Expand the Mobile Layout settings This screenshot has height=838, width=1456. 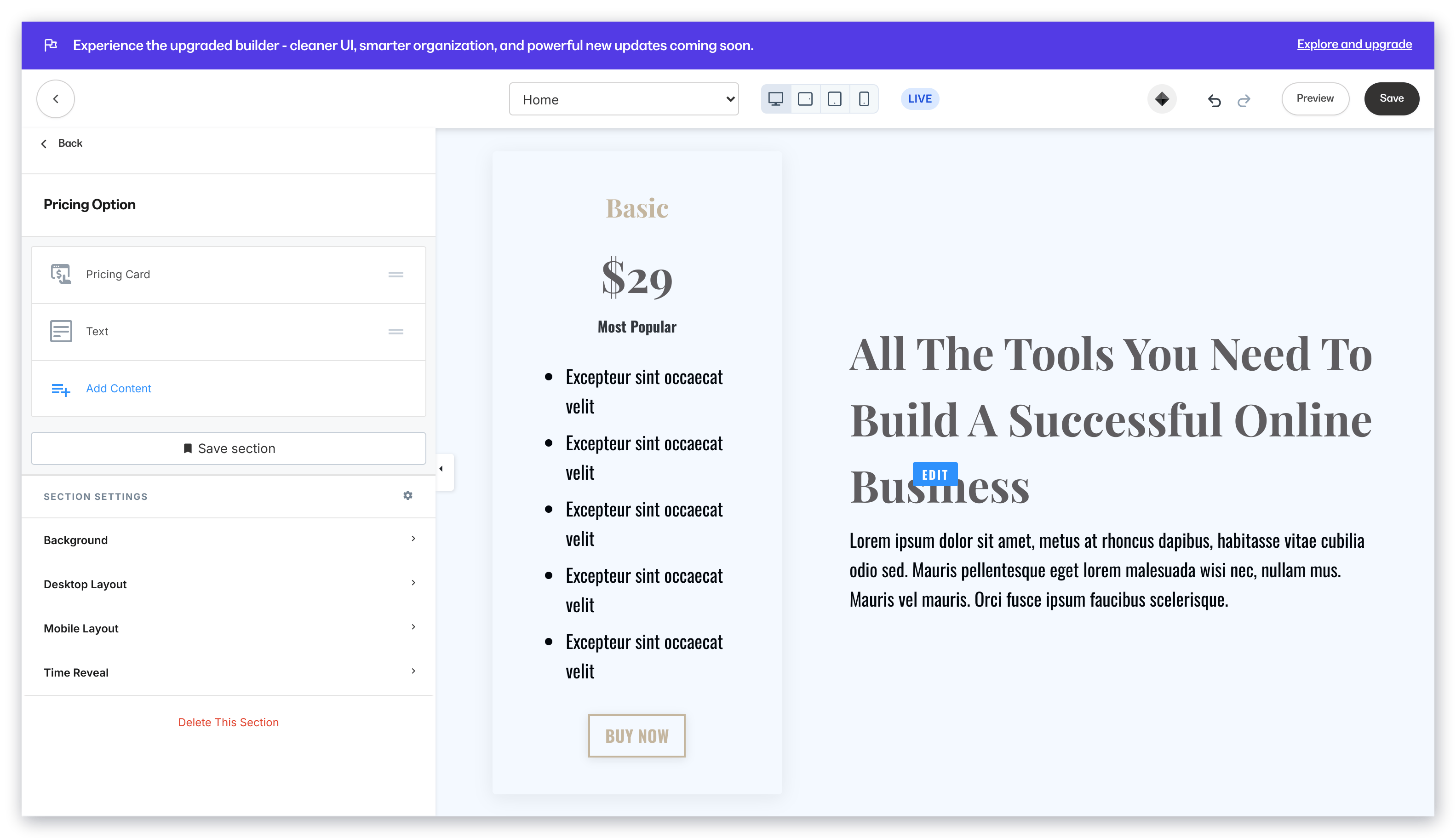229,628
